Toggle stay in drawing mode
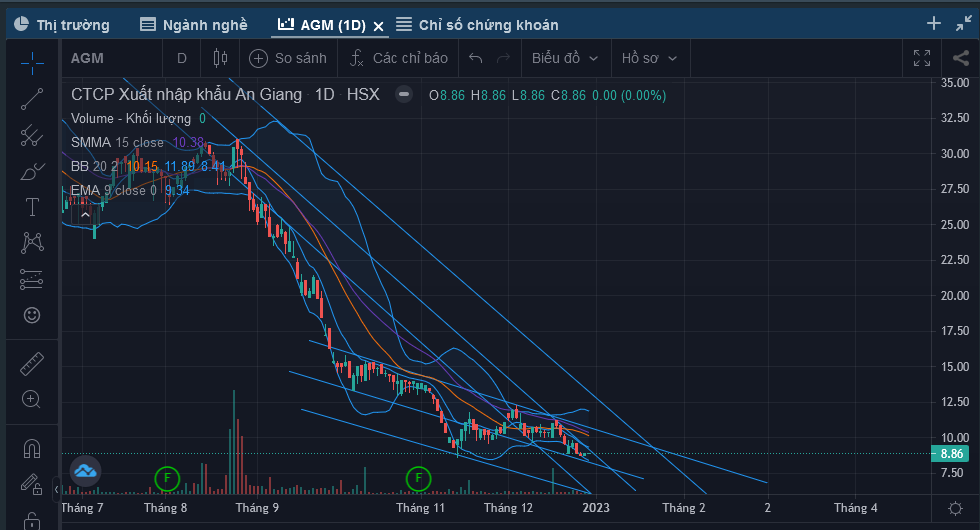Screen dimensions: 980x530 32,484
